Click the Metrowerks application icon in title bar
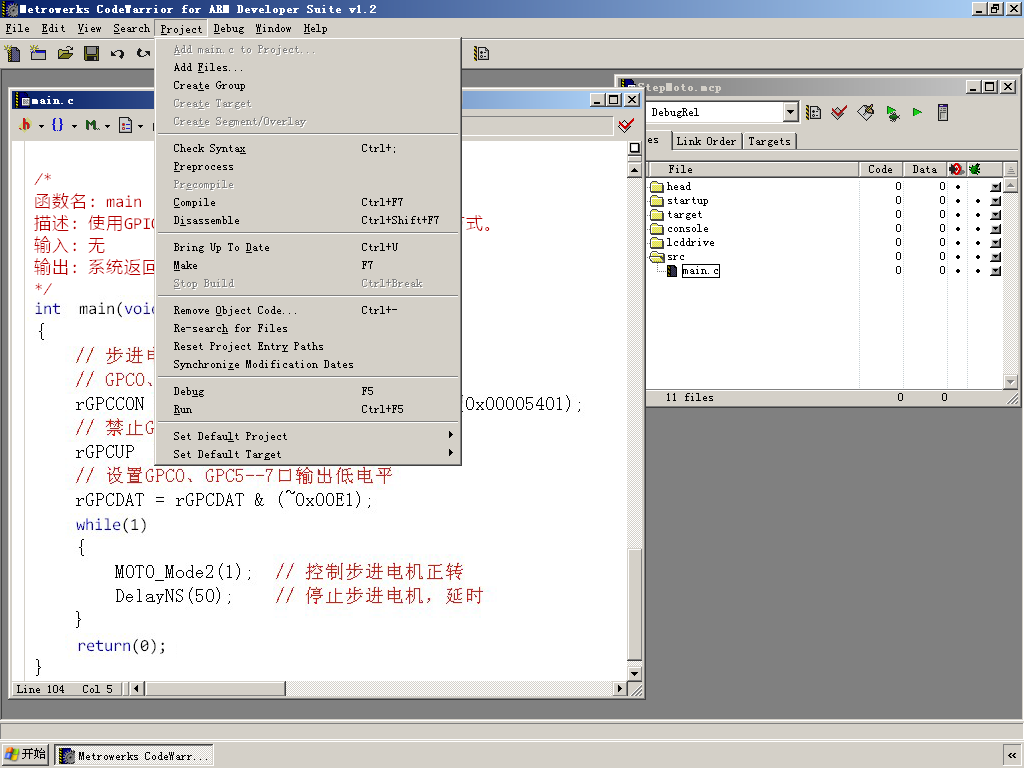 tap(10, 9)
